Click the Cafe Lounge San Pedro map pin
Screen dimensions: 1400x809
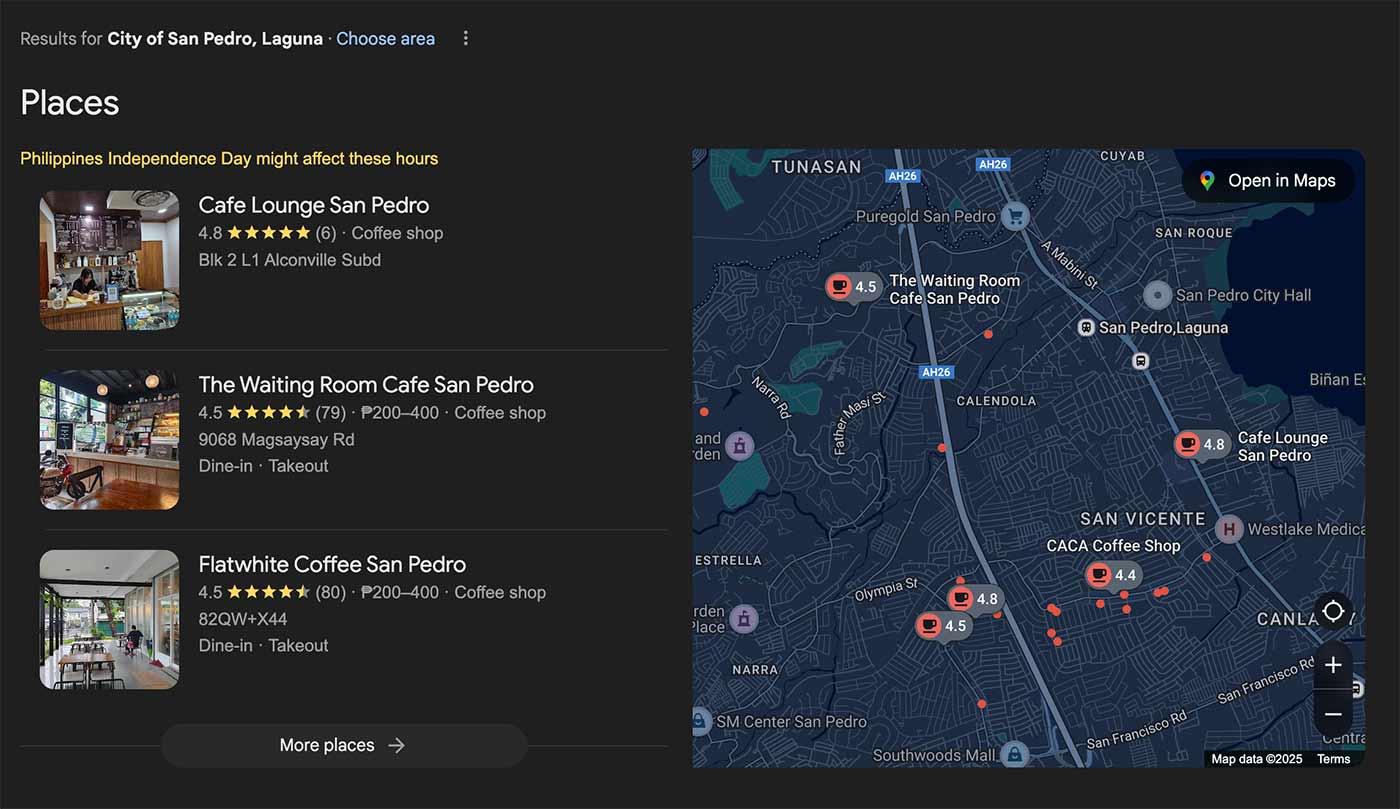click(x=1201, y=445)
